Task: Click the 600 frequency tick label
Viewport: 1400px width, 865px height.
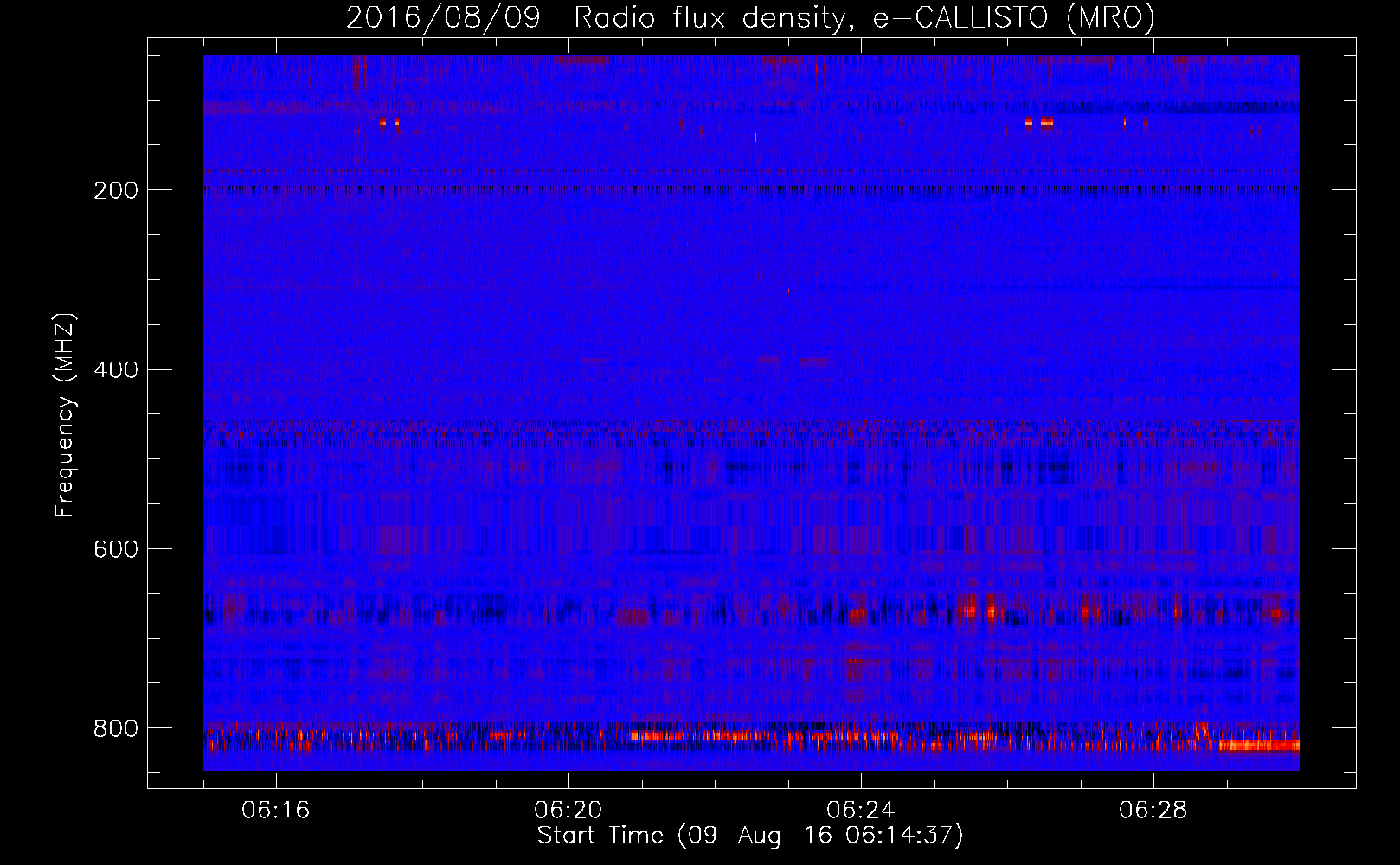Action: (x=115, y=549)
